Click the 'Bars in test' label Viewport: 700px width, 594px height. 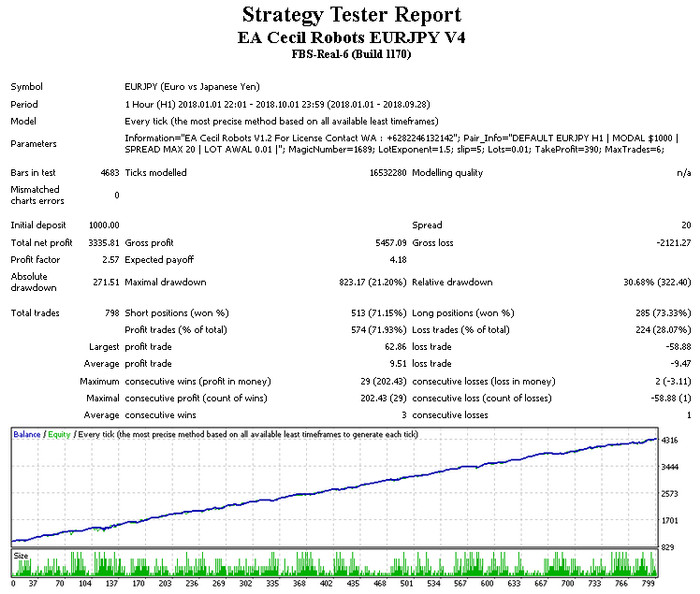tap(33, 173)
